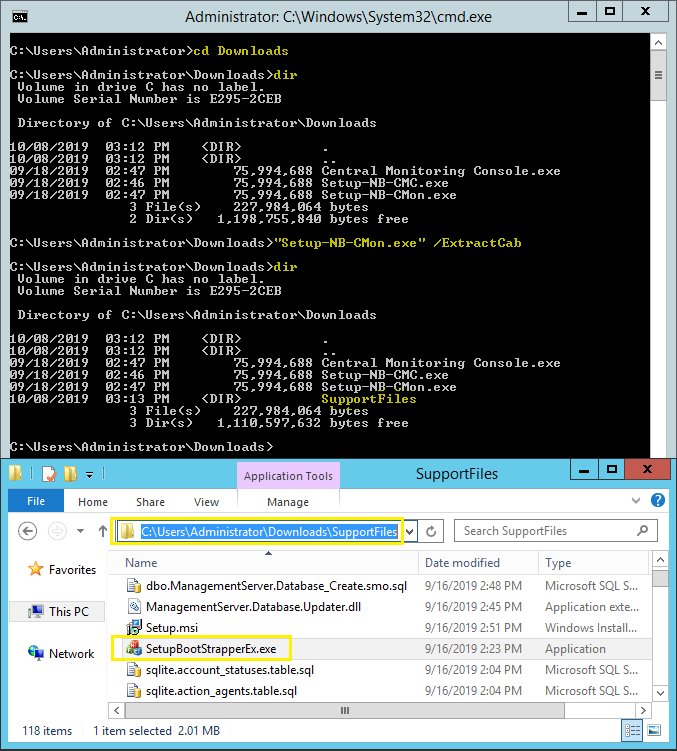Click the Search SupportFiles box
The image size is (677, 751).
556,531
